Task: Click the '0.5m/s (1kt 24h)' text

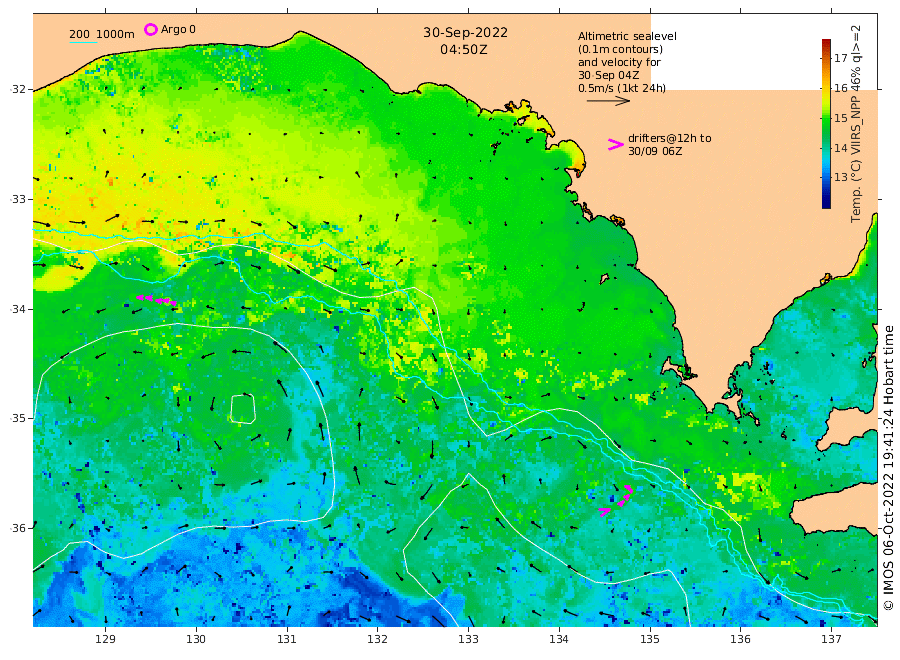Action: (x=622, y=88)
